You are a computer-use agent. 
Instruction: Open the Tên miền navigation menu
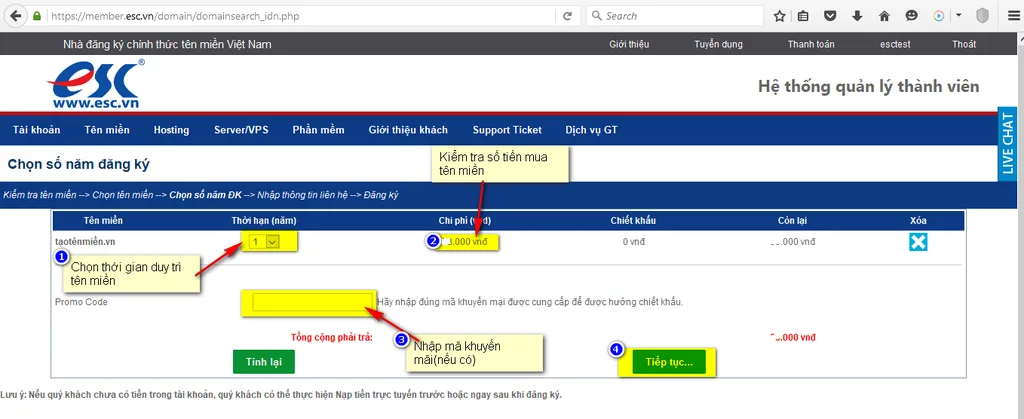click(107, 130)
